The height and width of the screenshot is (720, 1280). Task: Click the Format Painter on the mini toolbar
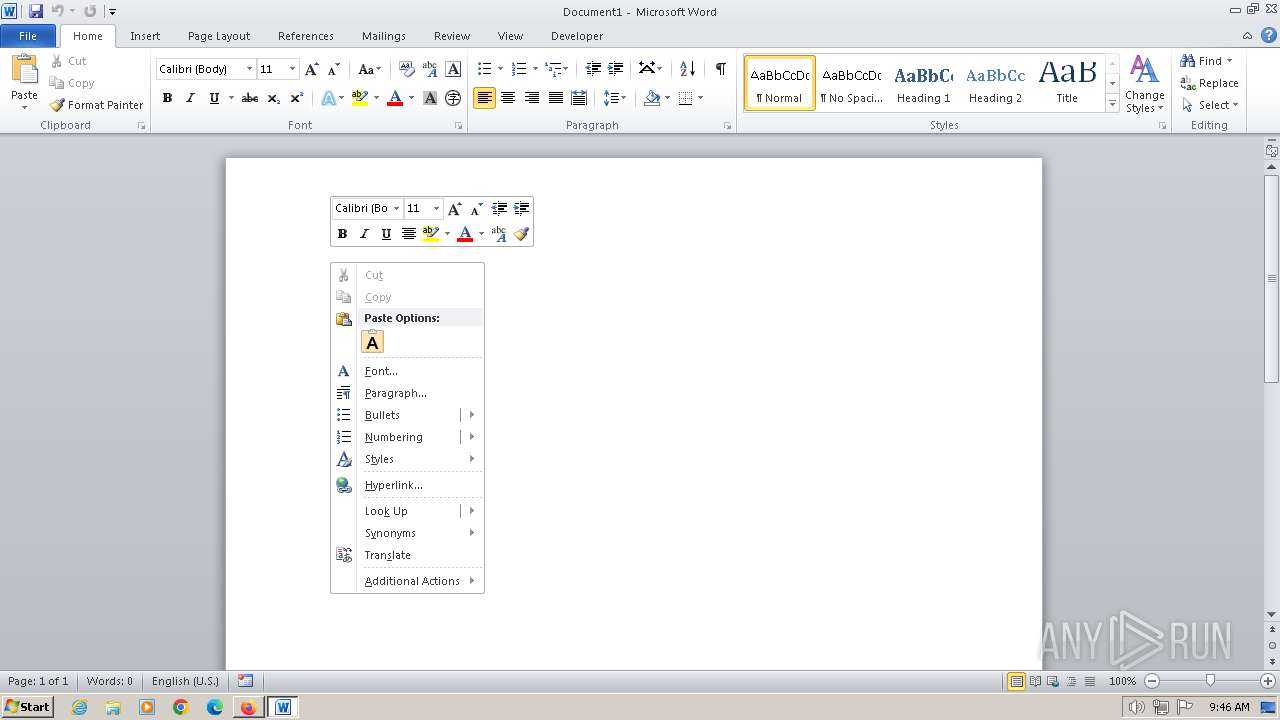[x=521, y=234]
